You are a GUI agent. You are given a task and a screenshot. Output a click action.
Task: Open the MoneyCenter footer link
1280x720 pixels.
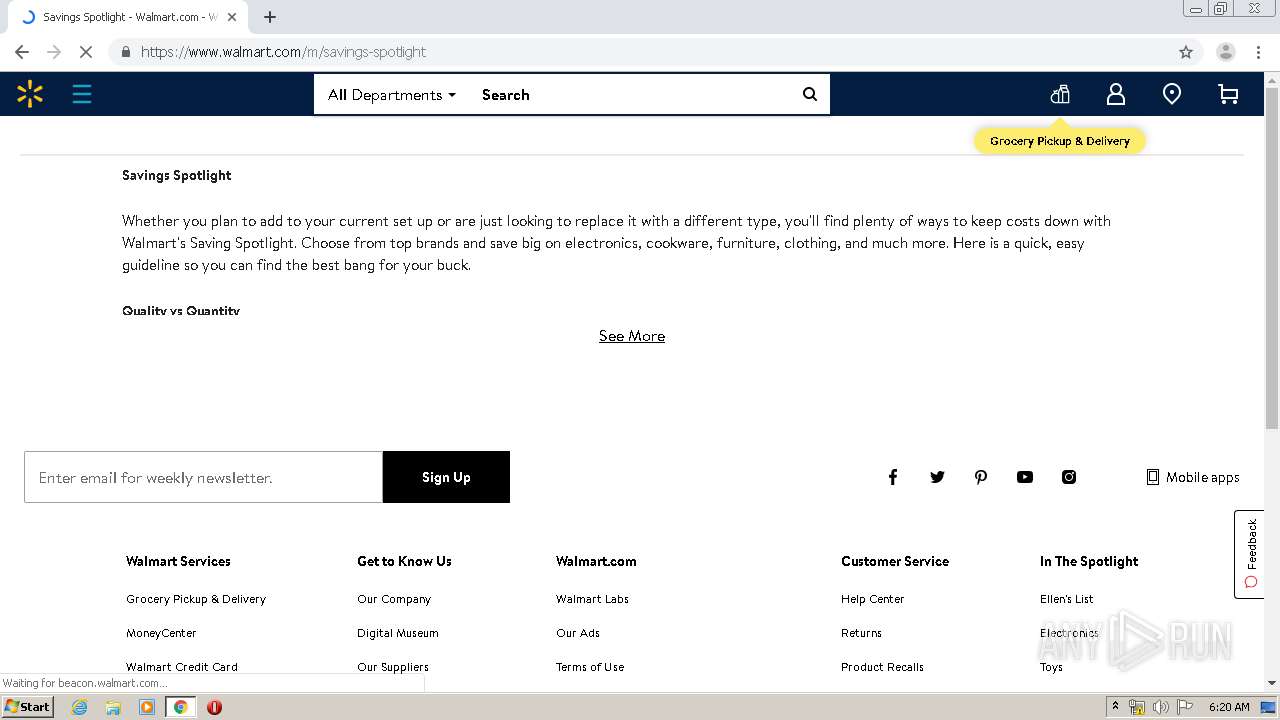tap(161, 633)
